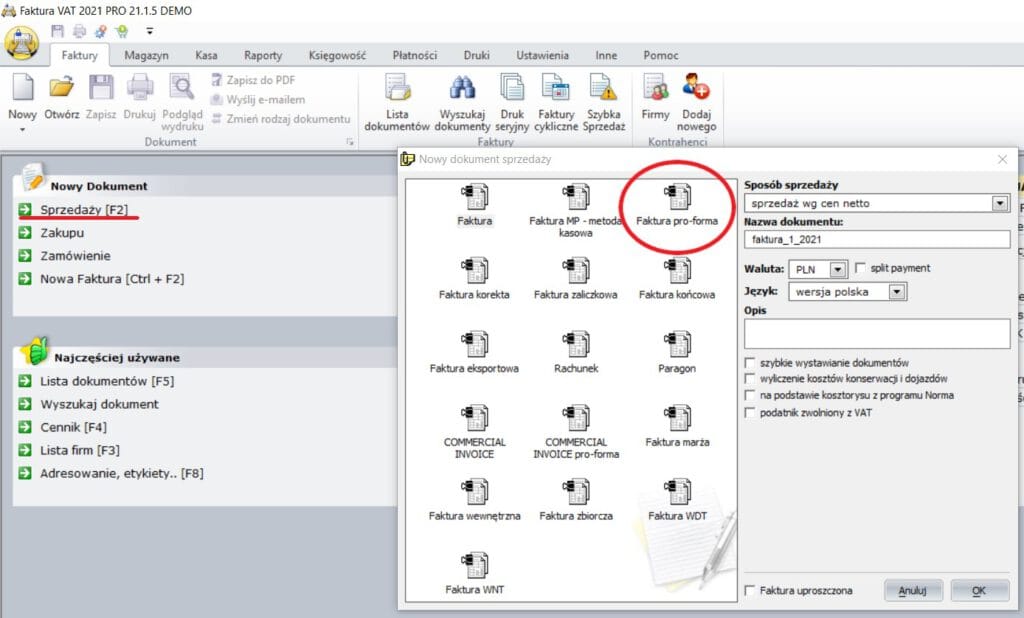Click the Nazwa dokumentu text field
Viewport: 1024px width, 618px height.
click(877, 240)
